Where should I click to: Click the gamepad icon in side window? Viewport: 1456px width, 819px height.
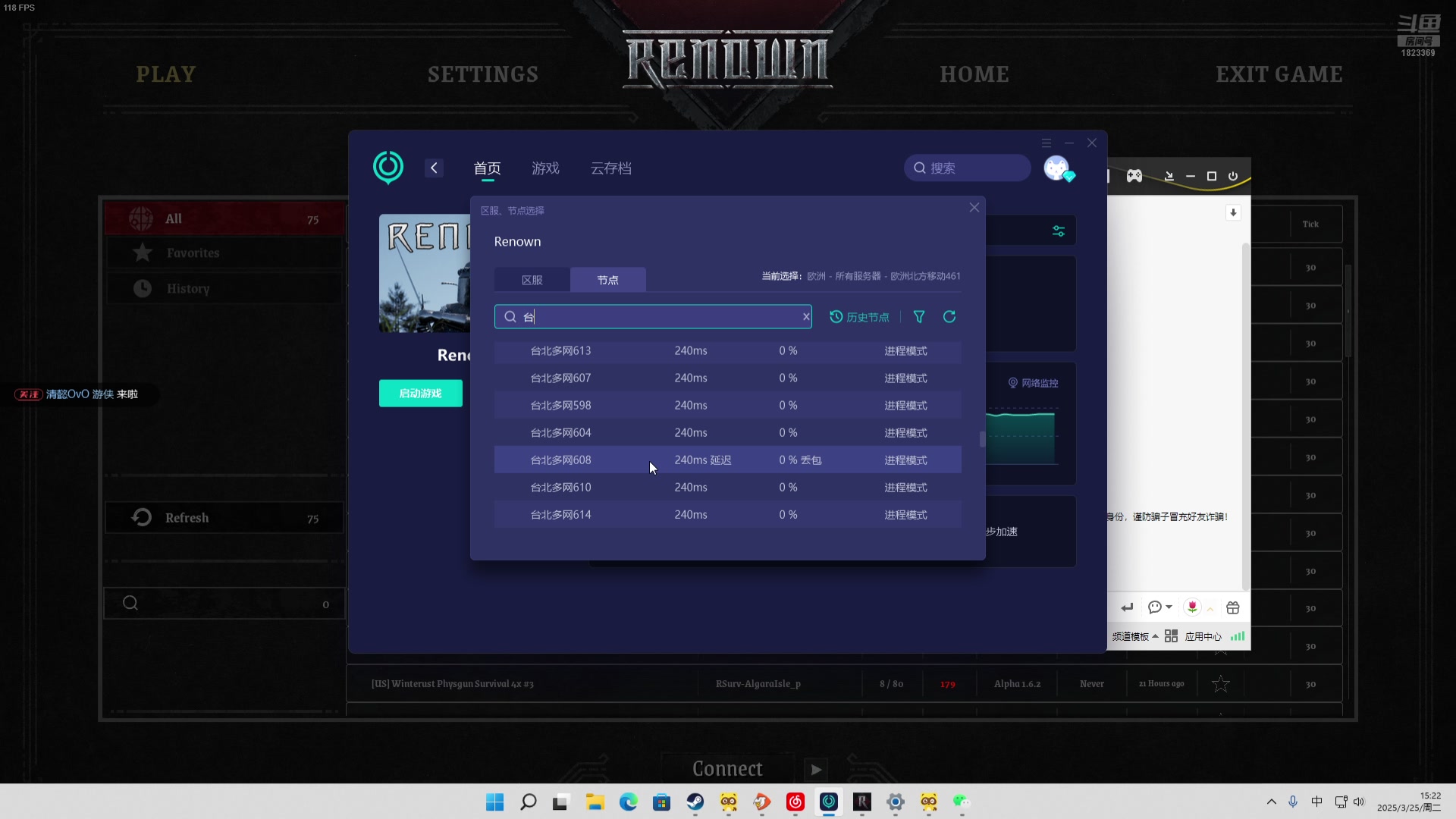(x=1134, y=176)
